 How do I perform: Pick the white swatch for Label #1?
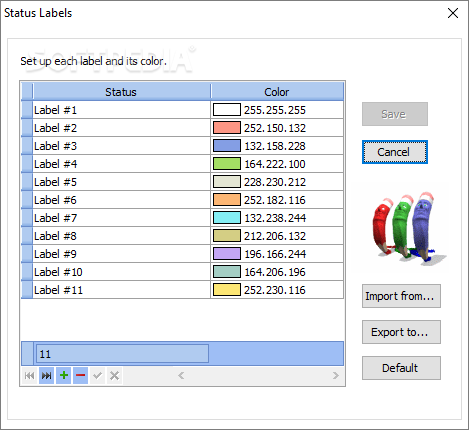coord(227,110)
